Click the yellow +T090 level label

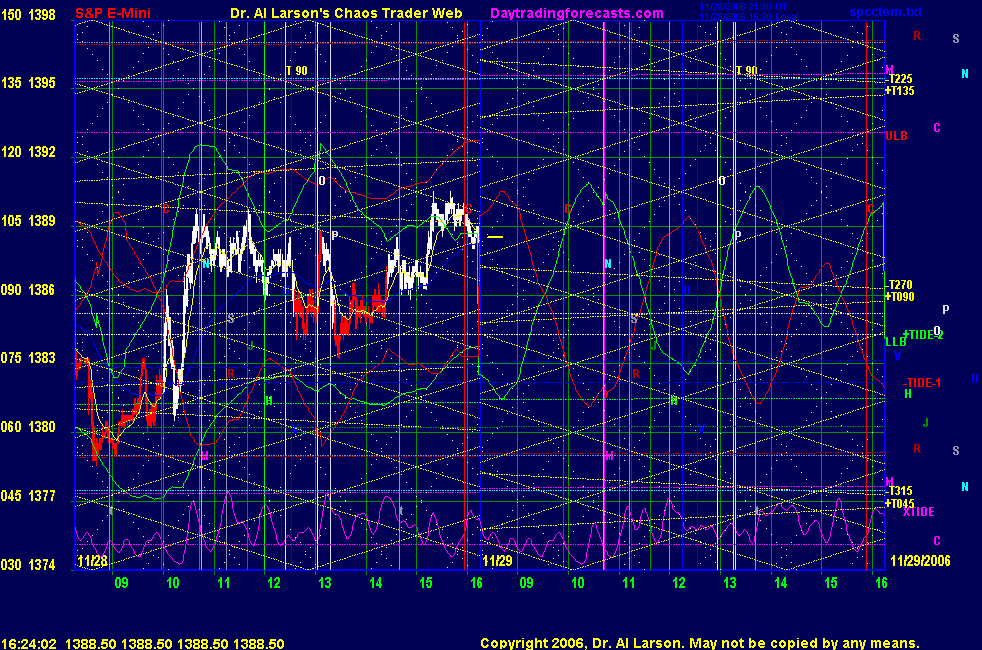(899, 296)
